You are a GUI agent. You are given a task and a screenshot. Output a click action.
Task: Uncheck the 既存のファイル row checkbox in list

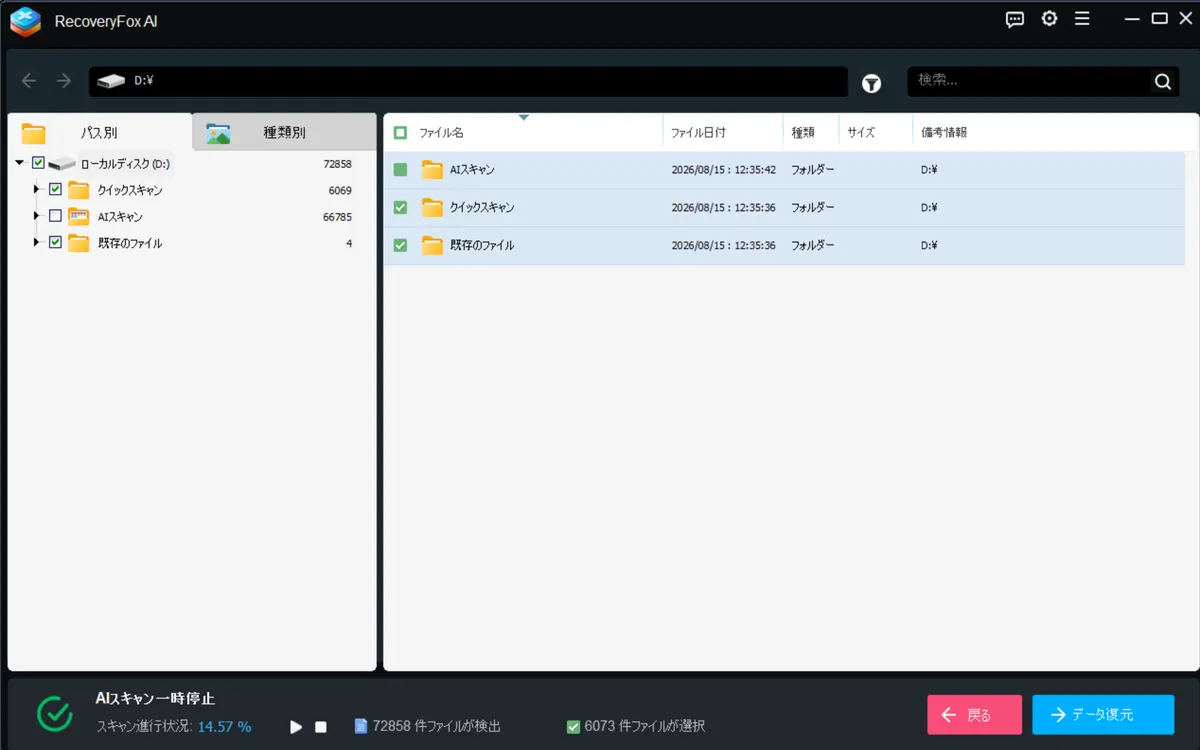coord(400,245)
